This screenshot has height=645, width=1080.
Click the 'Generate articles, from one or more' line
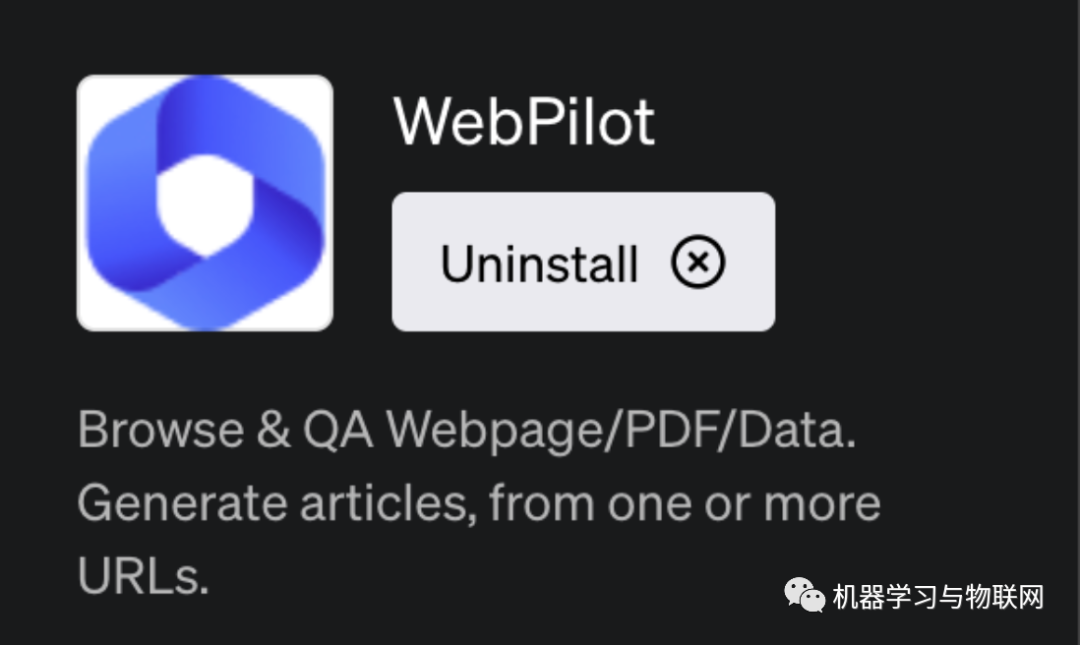[x=478, y=503]
